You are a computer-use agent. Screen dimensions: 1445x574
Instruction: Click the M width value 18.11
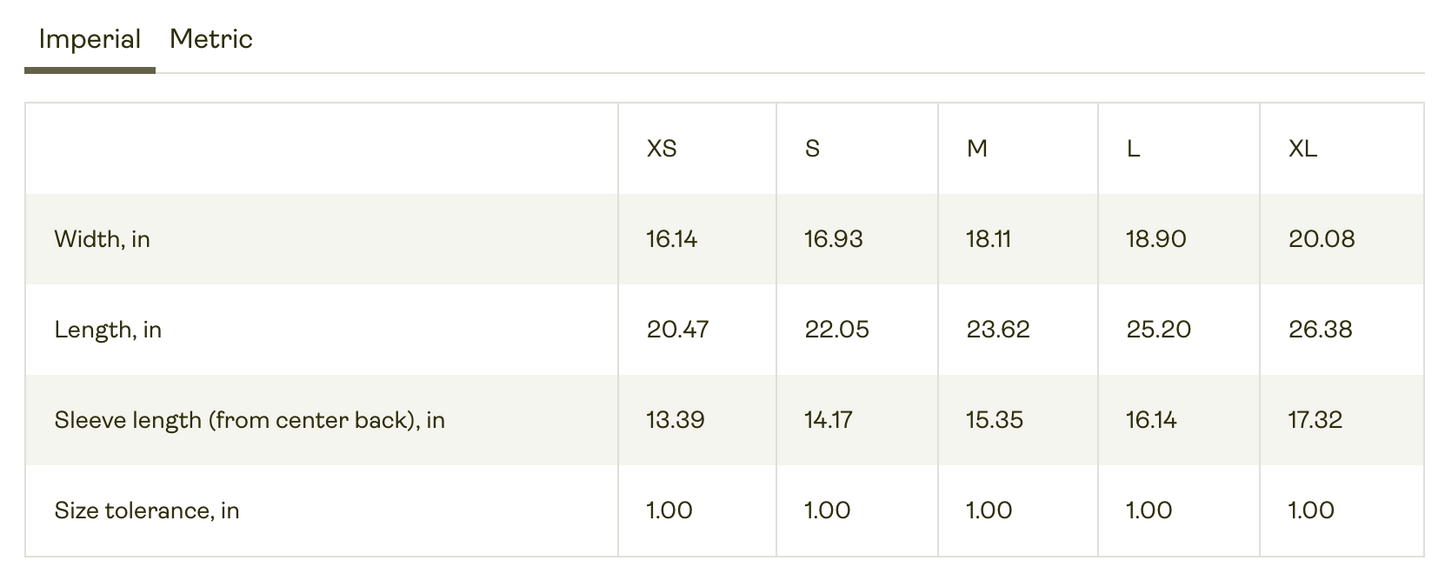coord(988,239)
